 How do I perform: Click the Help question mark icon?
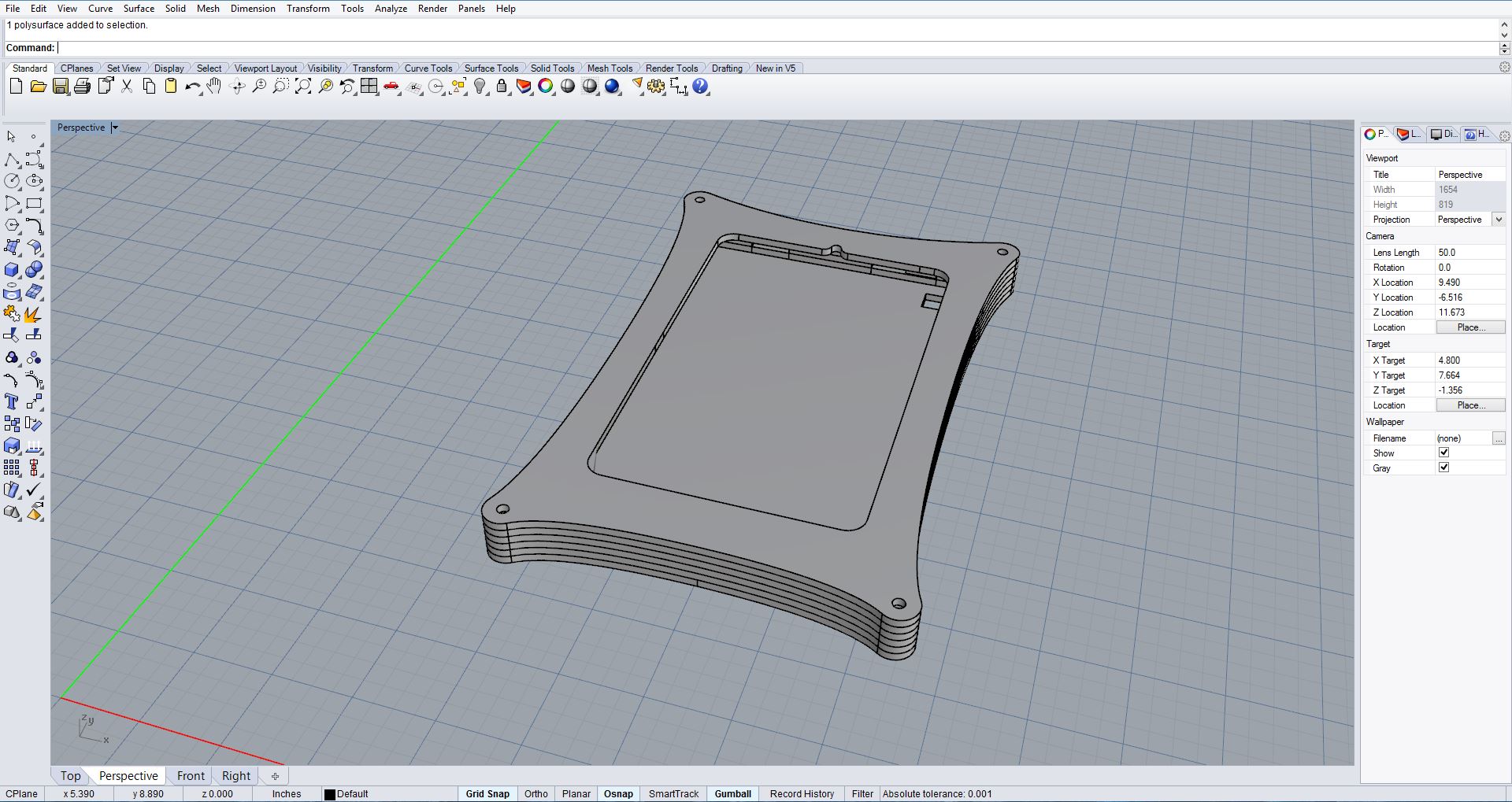tap(700, 87)
